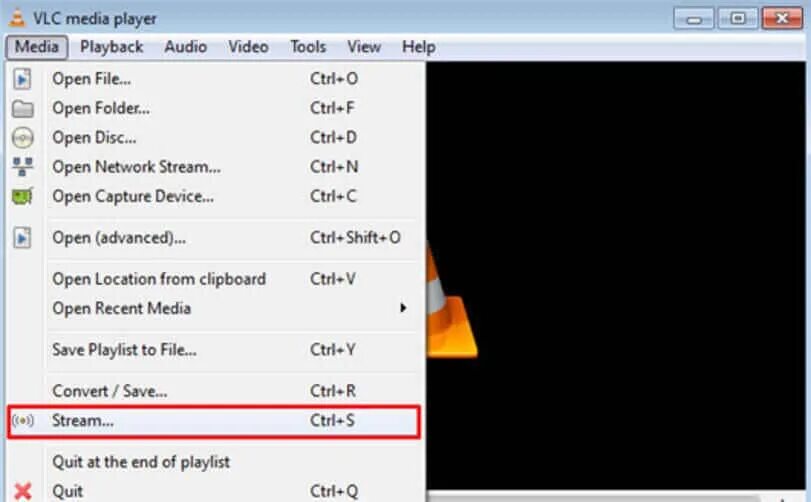Click the Open Disc disc icon
811x502 pixels.
click(x=22, y=138)
